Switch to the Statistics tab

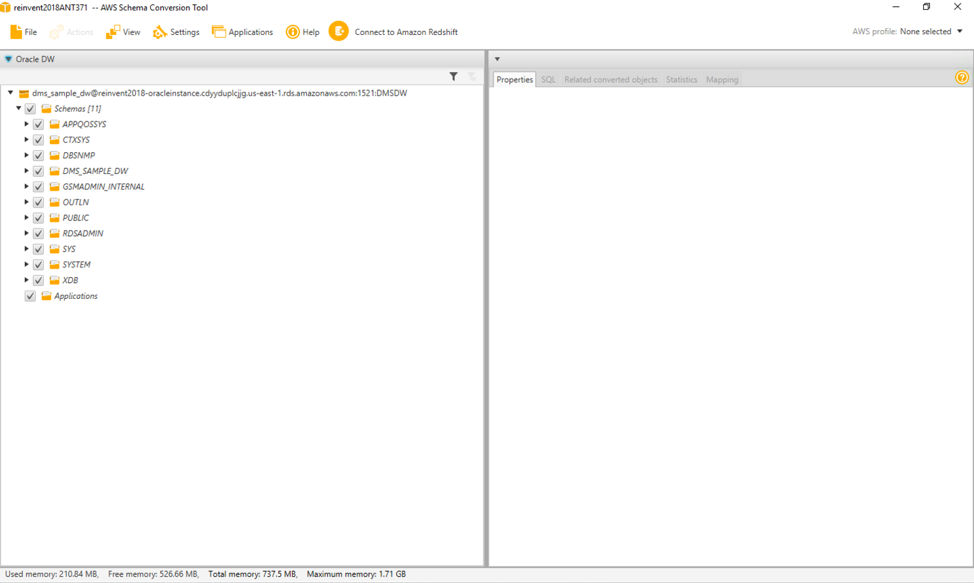click(681, 79)
